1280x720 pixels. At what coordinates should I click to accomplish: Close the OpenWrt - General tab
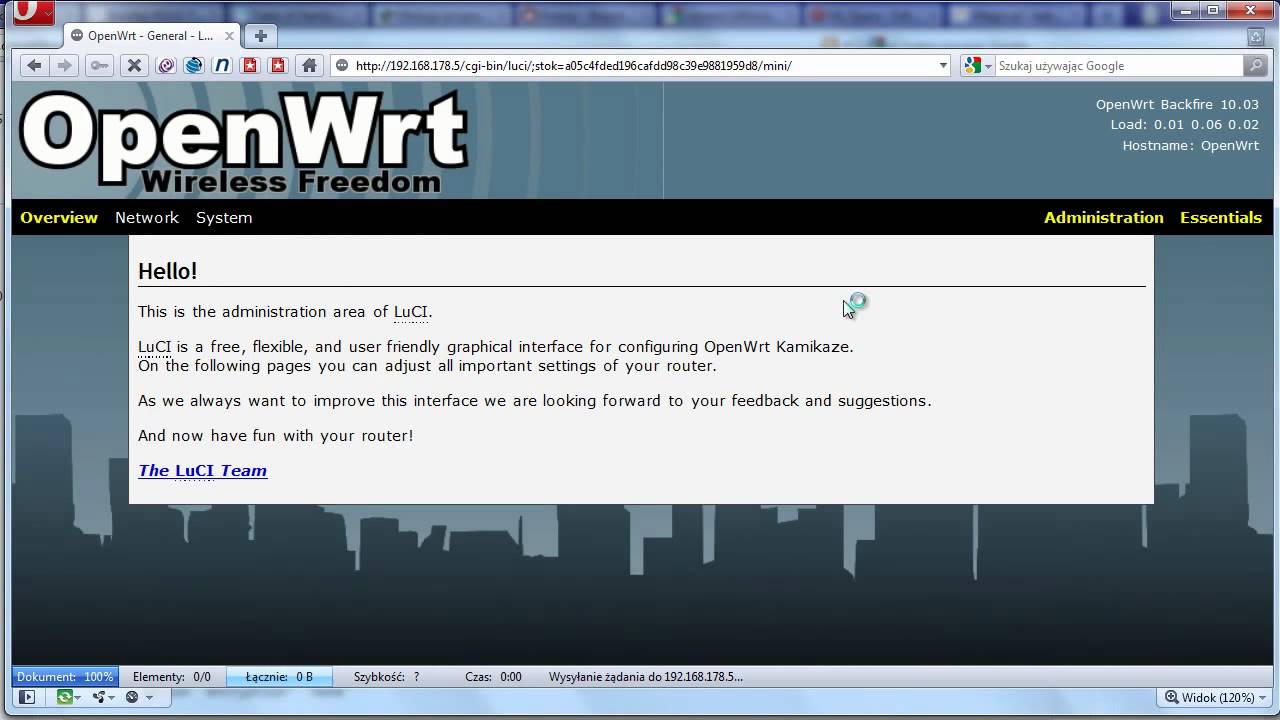pyautogui.click(x=229, y=36)
